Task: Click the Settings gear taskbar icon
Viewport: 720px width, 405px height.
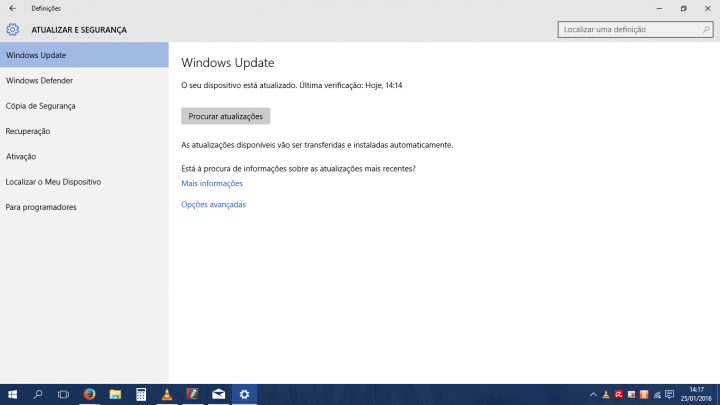Action: 244,394
